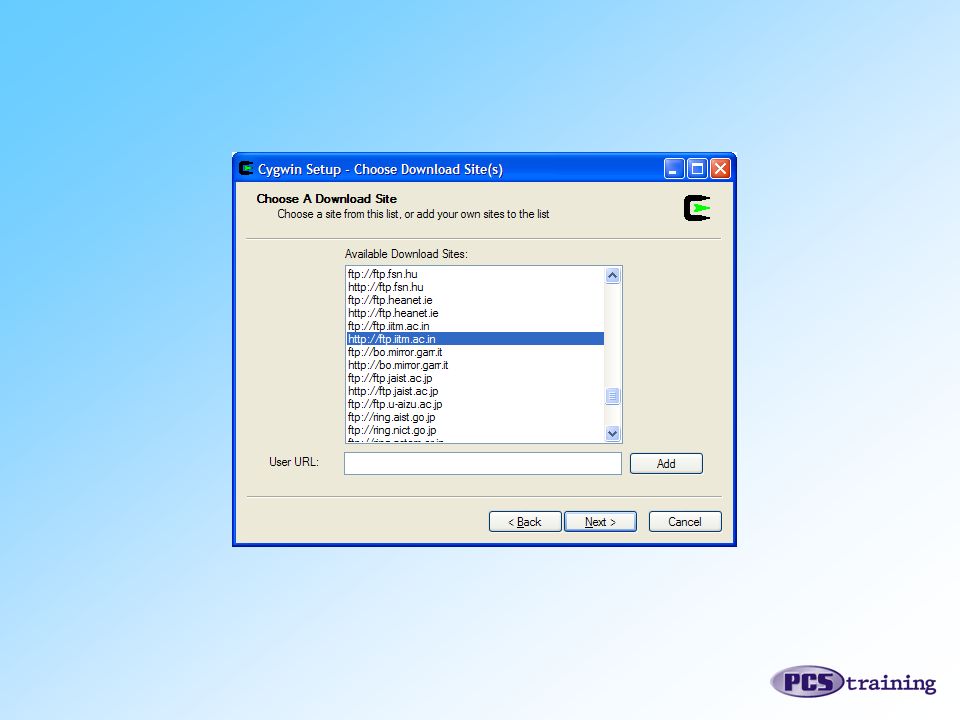Viewport: 960px width, 720px height.
Task: Select http://ftp.fsn.hu site
Action: 475,287
